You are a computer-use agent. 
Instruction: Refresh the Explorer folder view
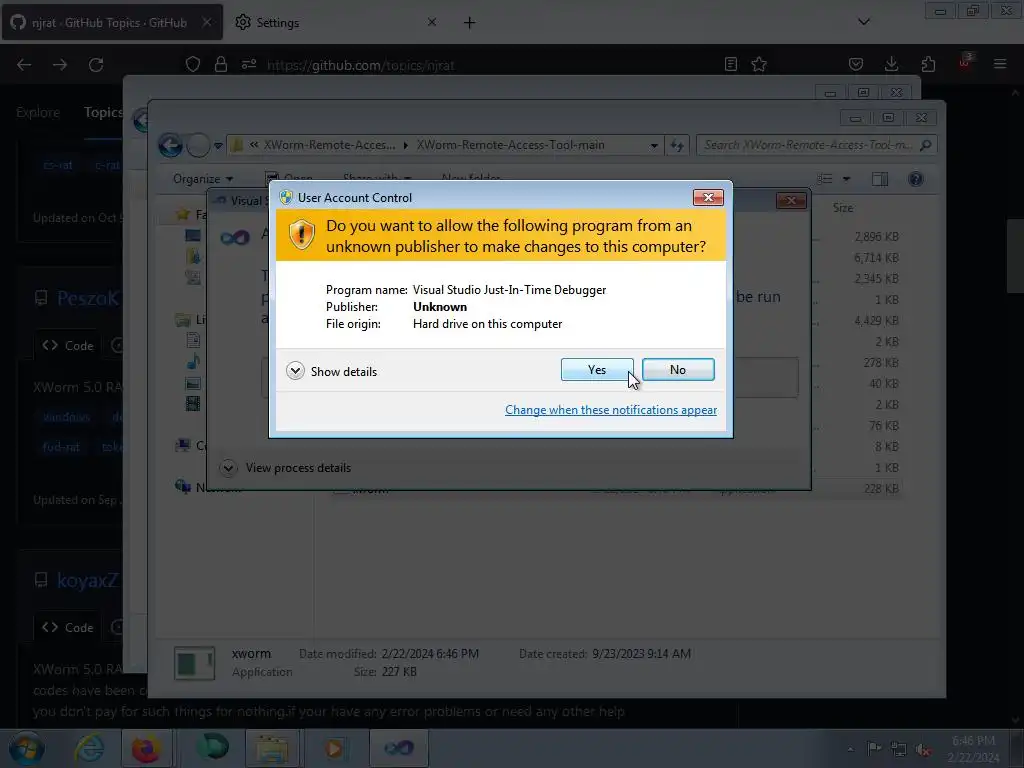677,145
